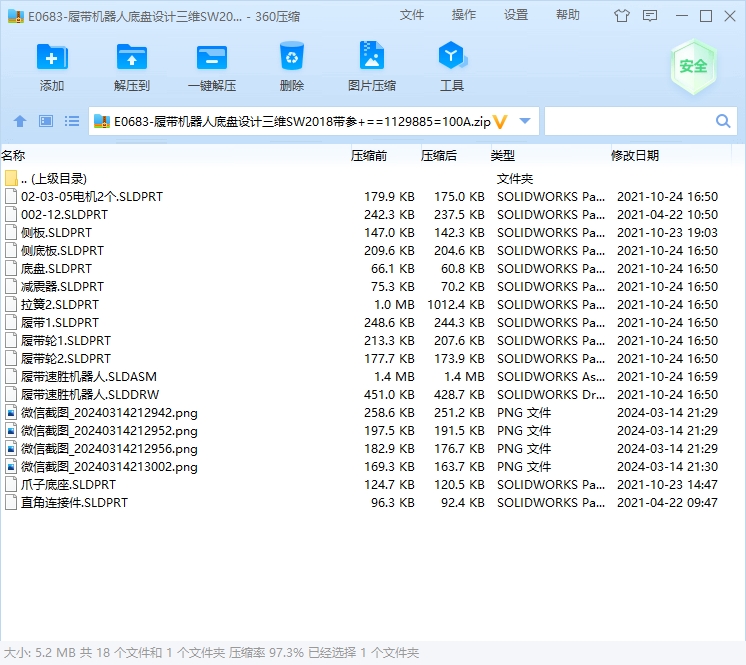
Task: Click the file icon of 拉簧2.SLDPRT
Action: click(11, 304)
